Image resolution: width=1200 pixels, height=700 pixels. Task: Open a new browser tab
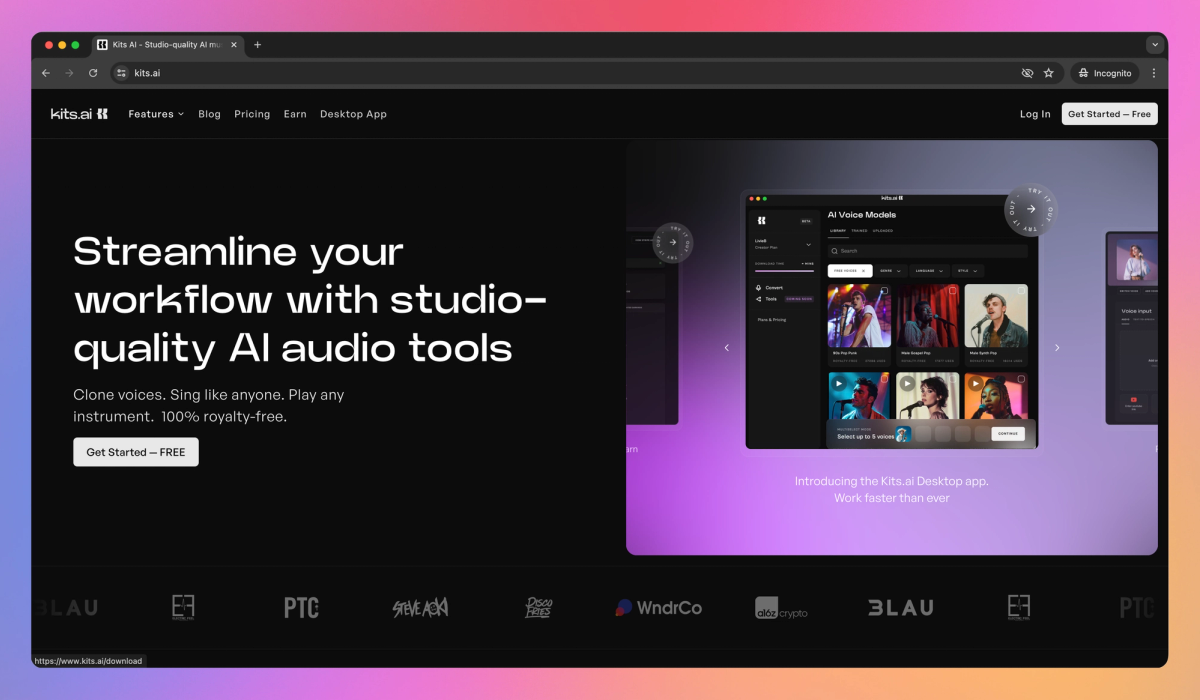[x=257, y=45]
